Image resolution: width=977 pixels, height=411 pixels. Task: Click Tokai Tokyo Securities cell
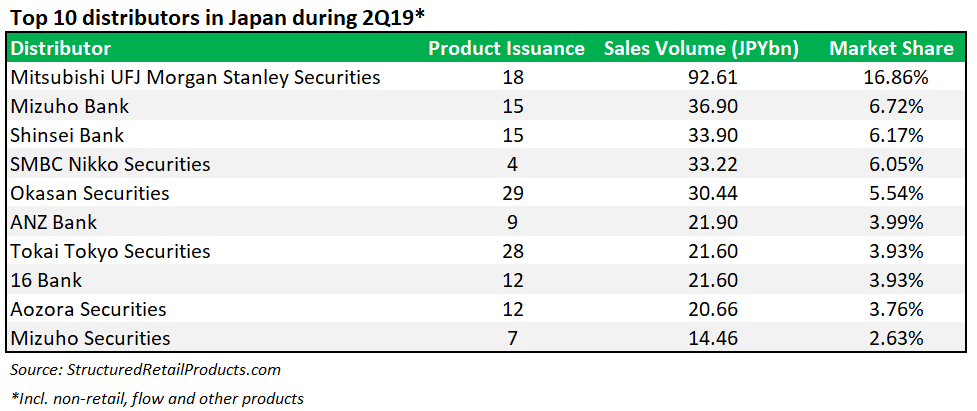(x=110, y=251)
